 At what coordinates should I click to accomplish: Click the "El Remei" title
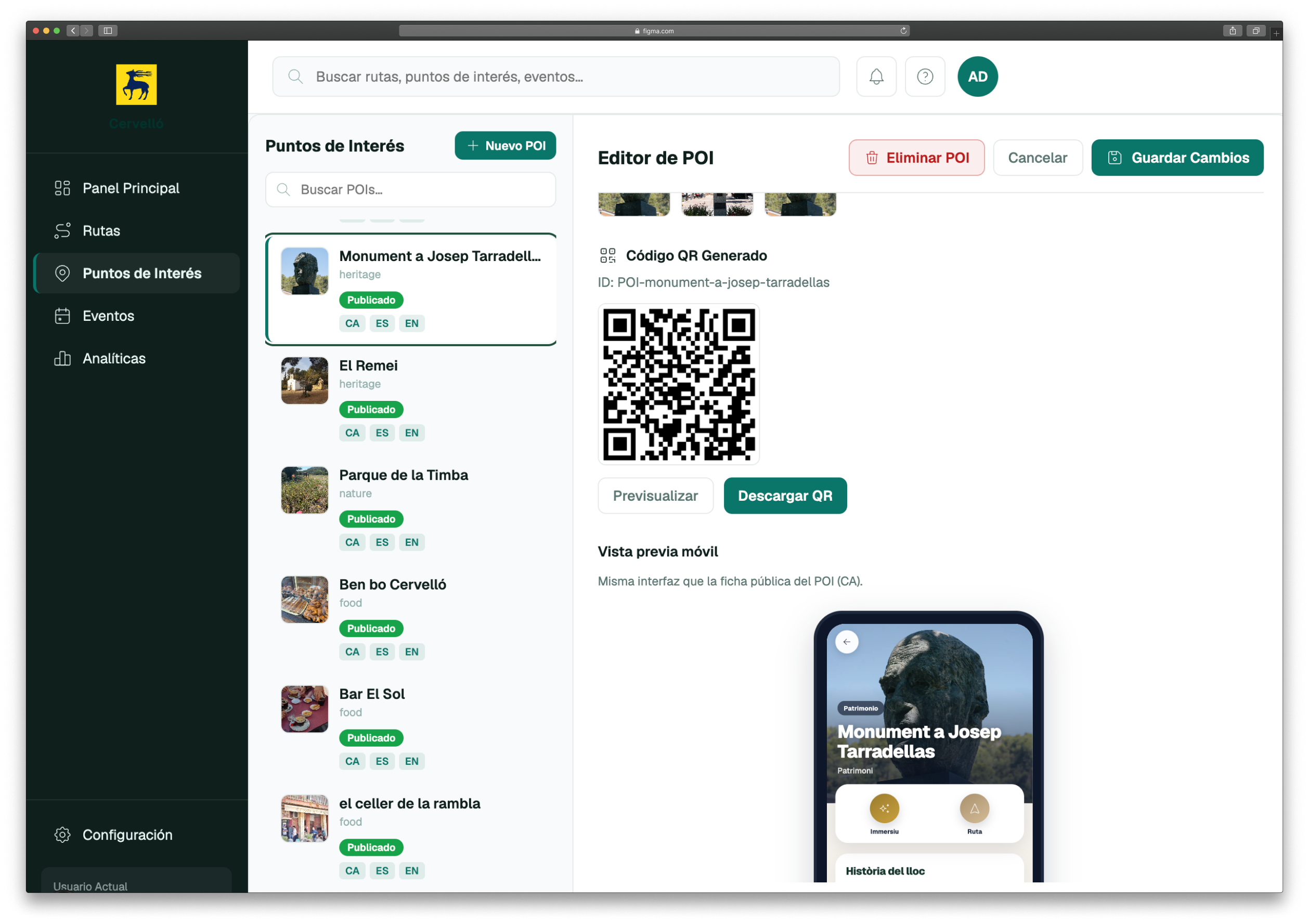[x=368, y=366]
